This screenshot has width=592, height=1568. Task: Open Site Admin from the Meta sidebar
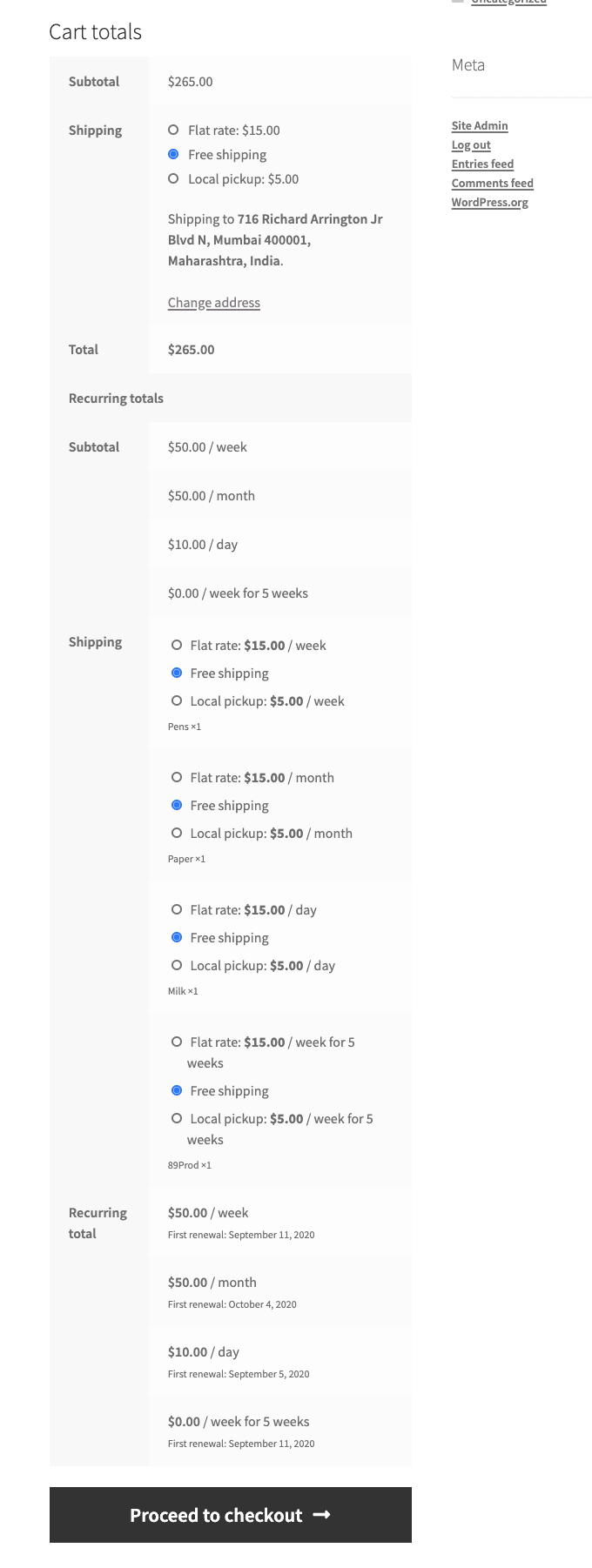click(480, 125)
